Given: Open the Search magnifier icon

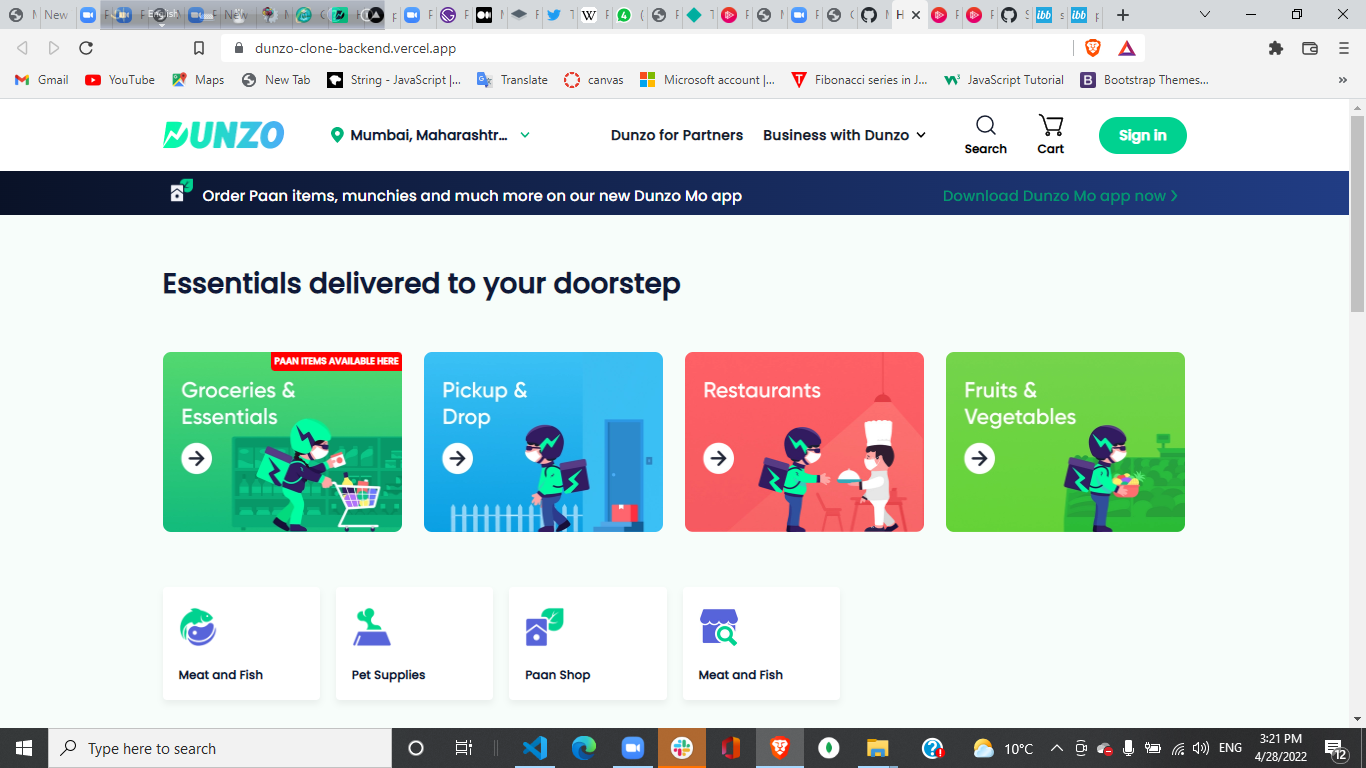Looking at the screenshot, I should tap(986, 125).
